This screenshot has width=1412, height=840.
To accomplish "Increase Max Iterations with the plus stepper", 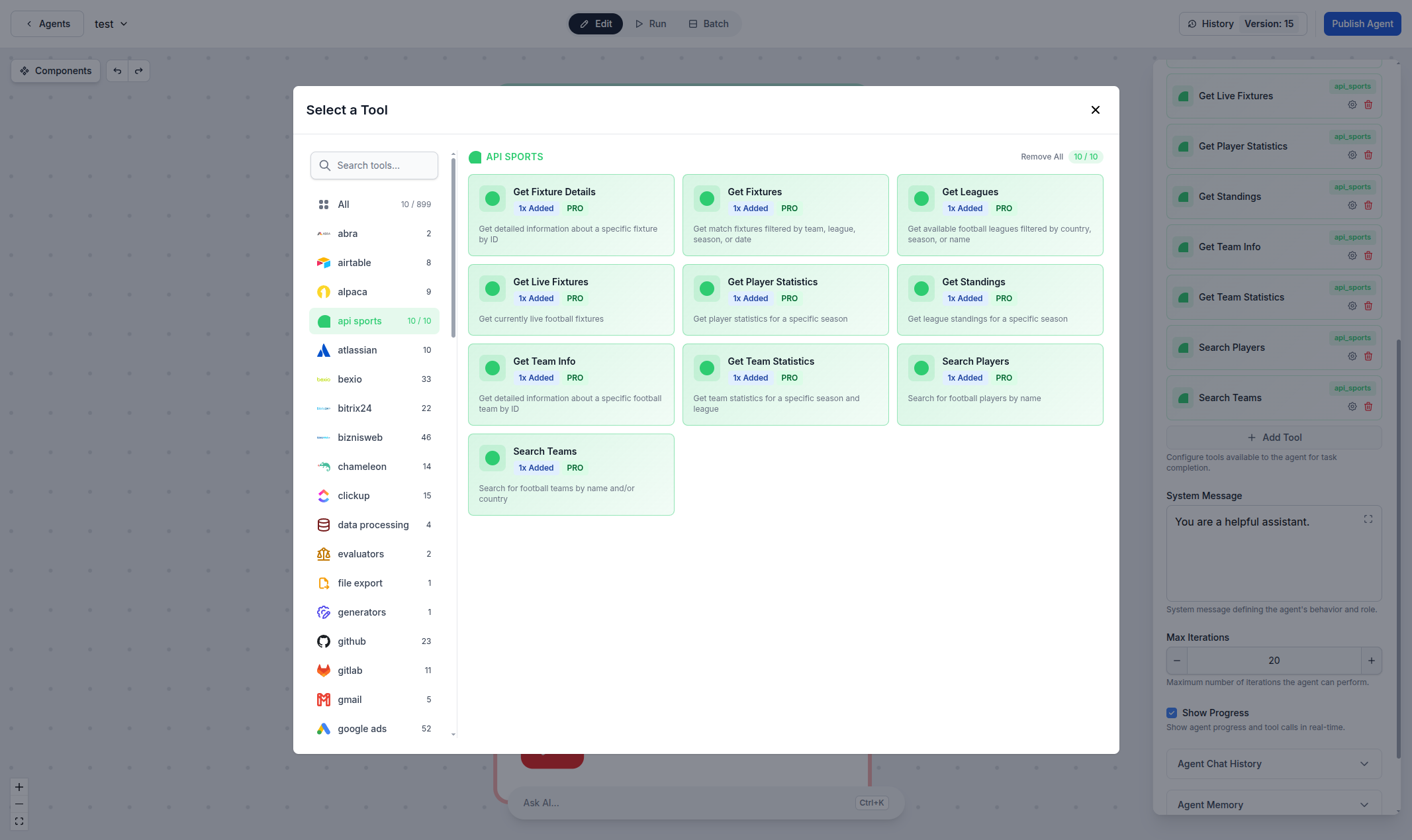I will (x=1372, y=660).
